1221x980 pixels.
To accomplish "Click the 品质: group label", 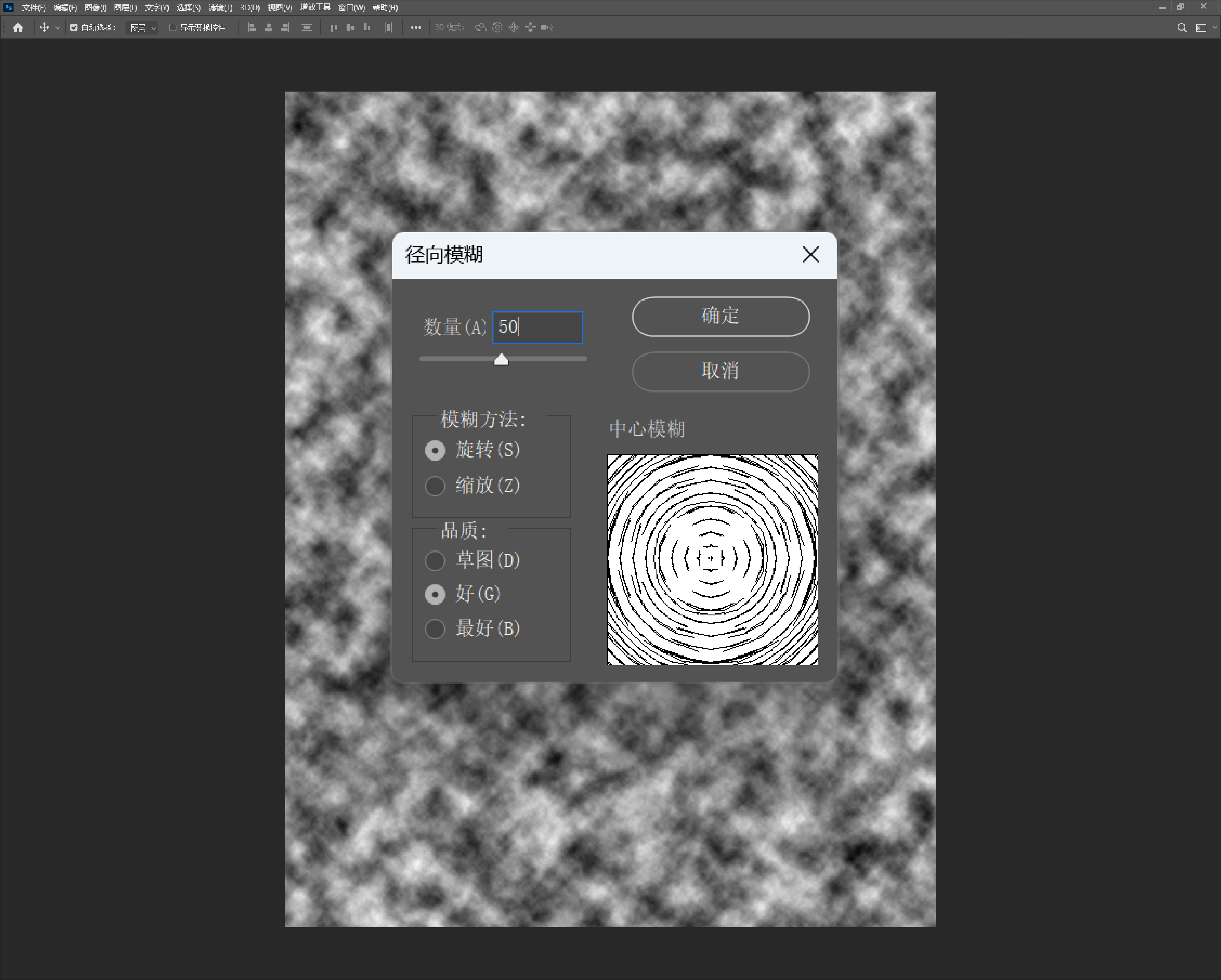I will tap(464, 531).
